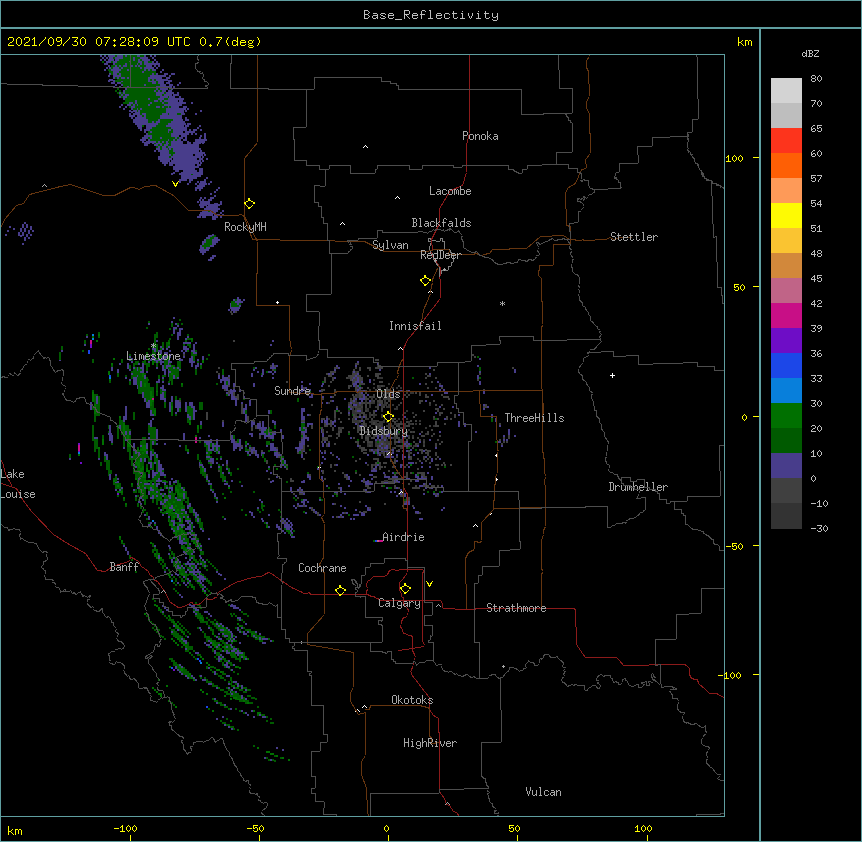Image resolution: width=862 pixels, height=842 pixels.
Task: Click the magenta 42 dBZ legend swatch
Action: point(786,315)
